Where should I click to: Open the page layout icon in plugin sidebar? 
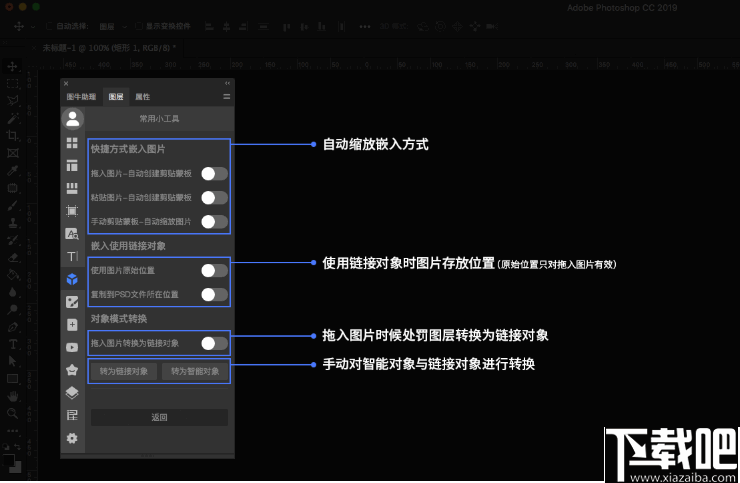tap(72, 166)
